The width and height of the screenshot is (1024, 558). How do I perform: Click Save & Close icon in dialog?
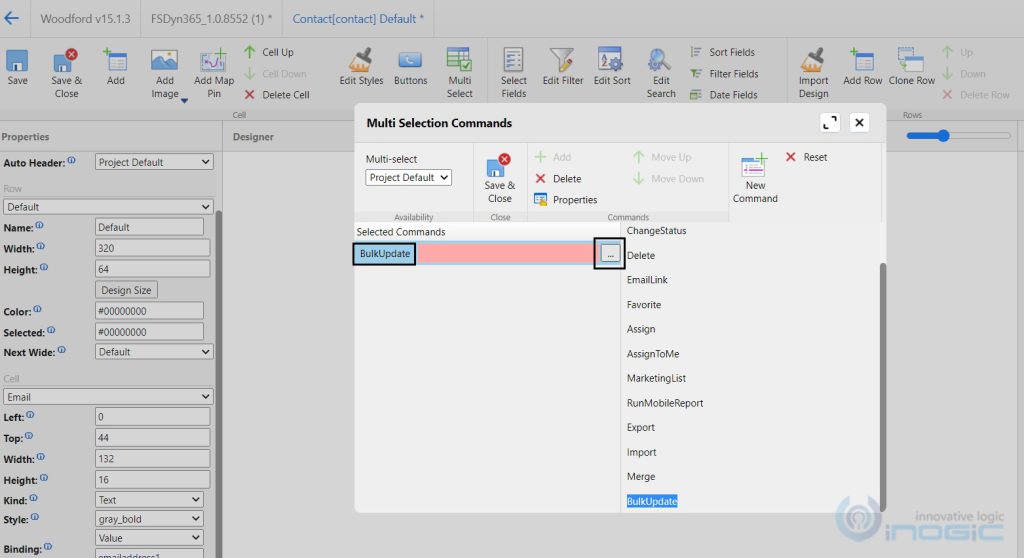pos(499,168)
